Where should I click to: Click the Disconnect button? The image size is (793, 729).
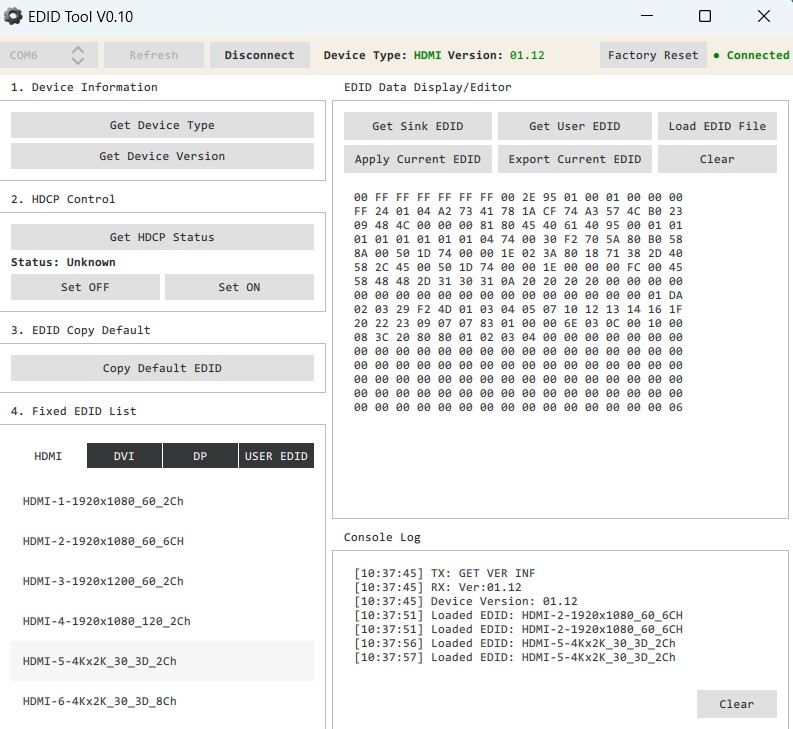click(259, 55)
